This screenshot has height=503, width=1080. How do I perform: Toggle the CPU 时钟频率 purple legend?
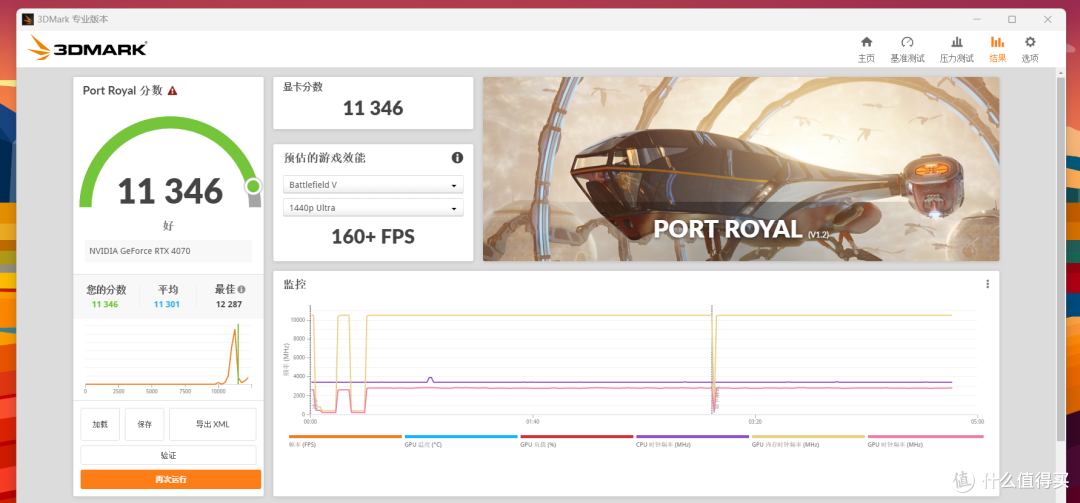(692, 440)
